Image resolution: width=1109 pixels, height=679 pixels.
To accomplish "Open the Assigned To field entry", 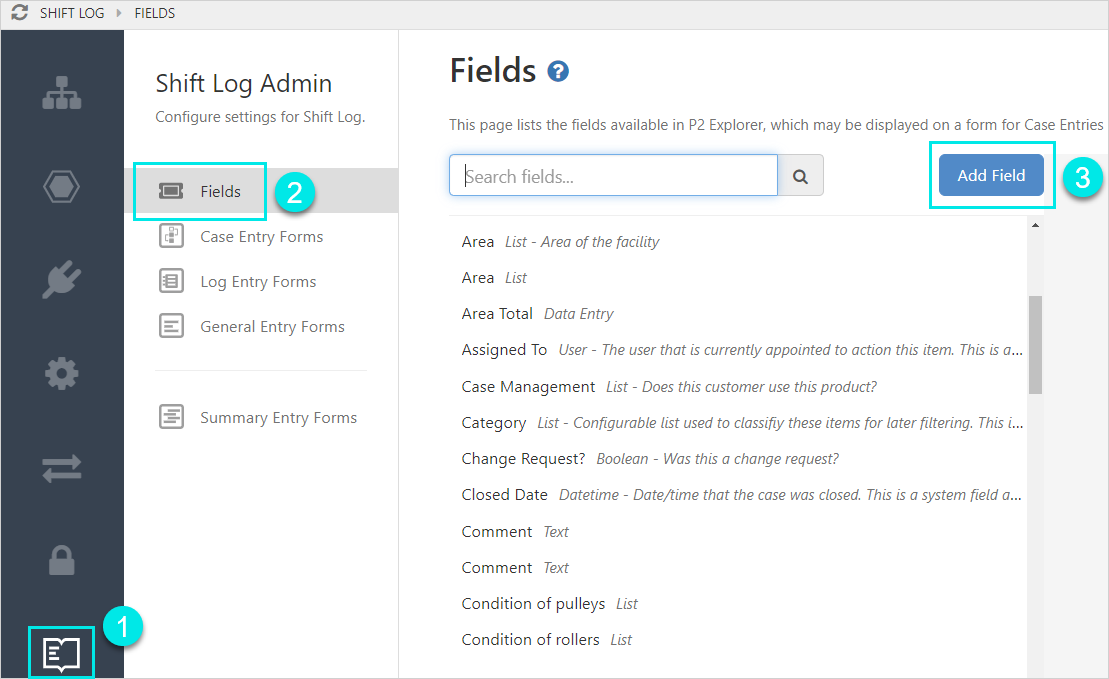I will click(x=504, y=350).
